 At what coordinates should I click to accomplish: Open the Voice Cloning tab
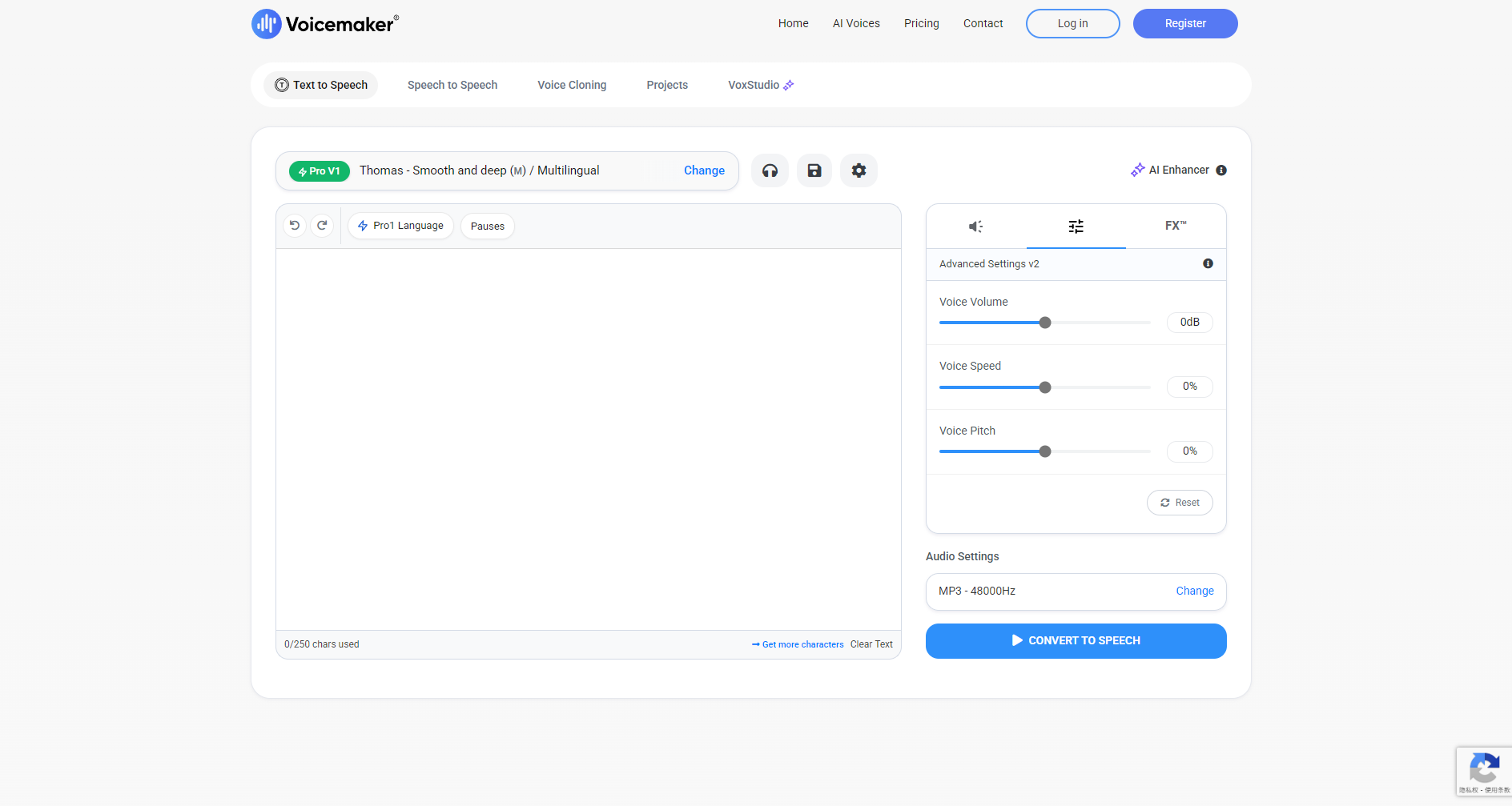pyautogui.click(x=572, y=85)
